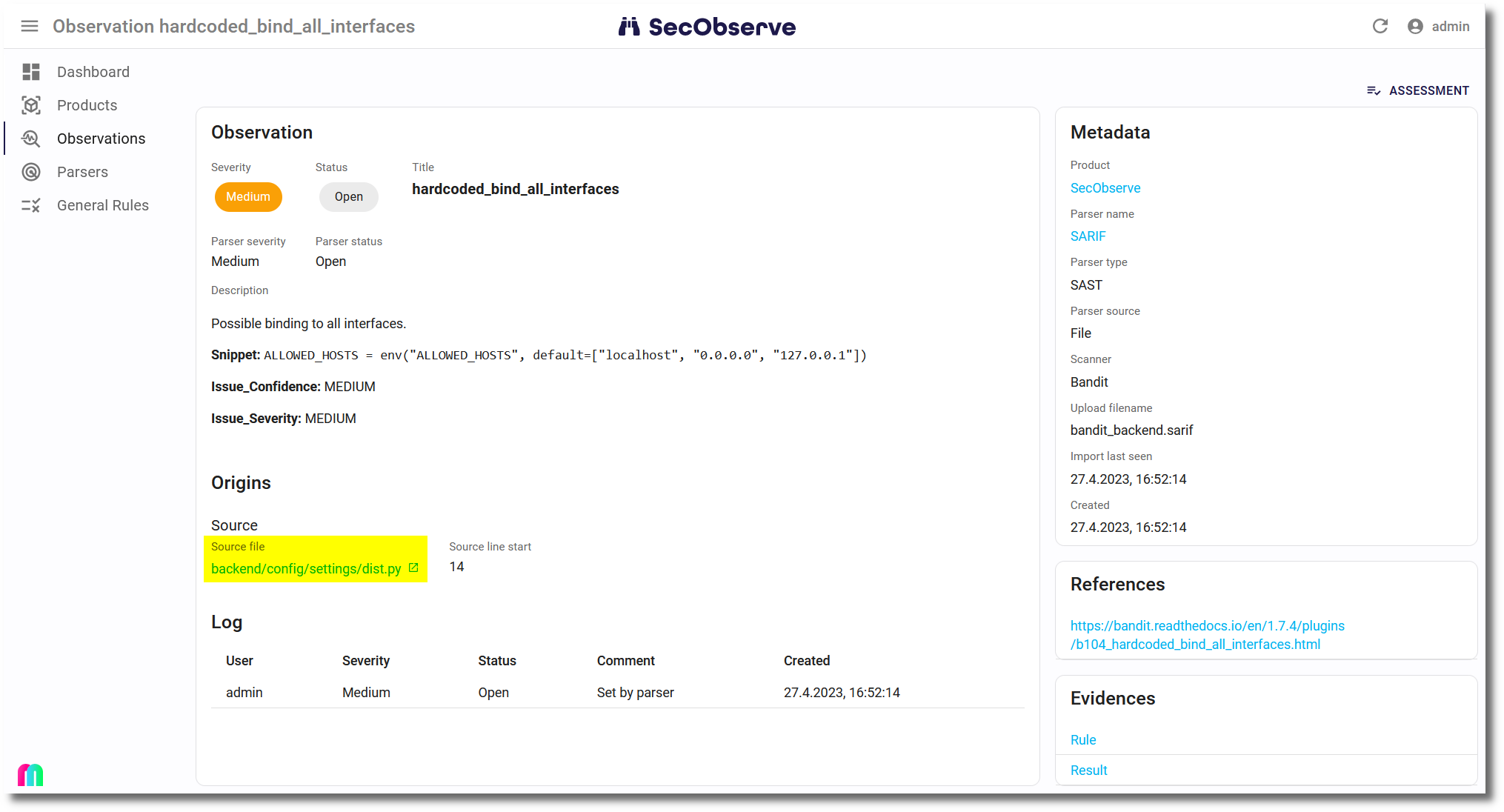Viewport: 1504px width, 812px height.
Task: Open the SARIF parser link
Action: [1088, 236]
